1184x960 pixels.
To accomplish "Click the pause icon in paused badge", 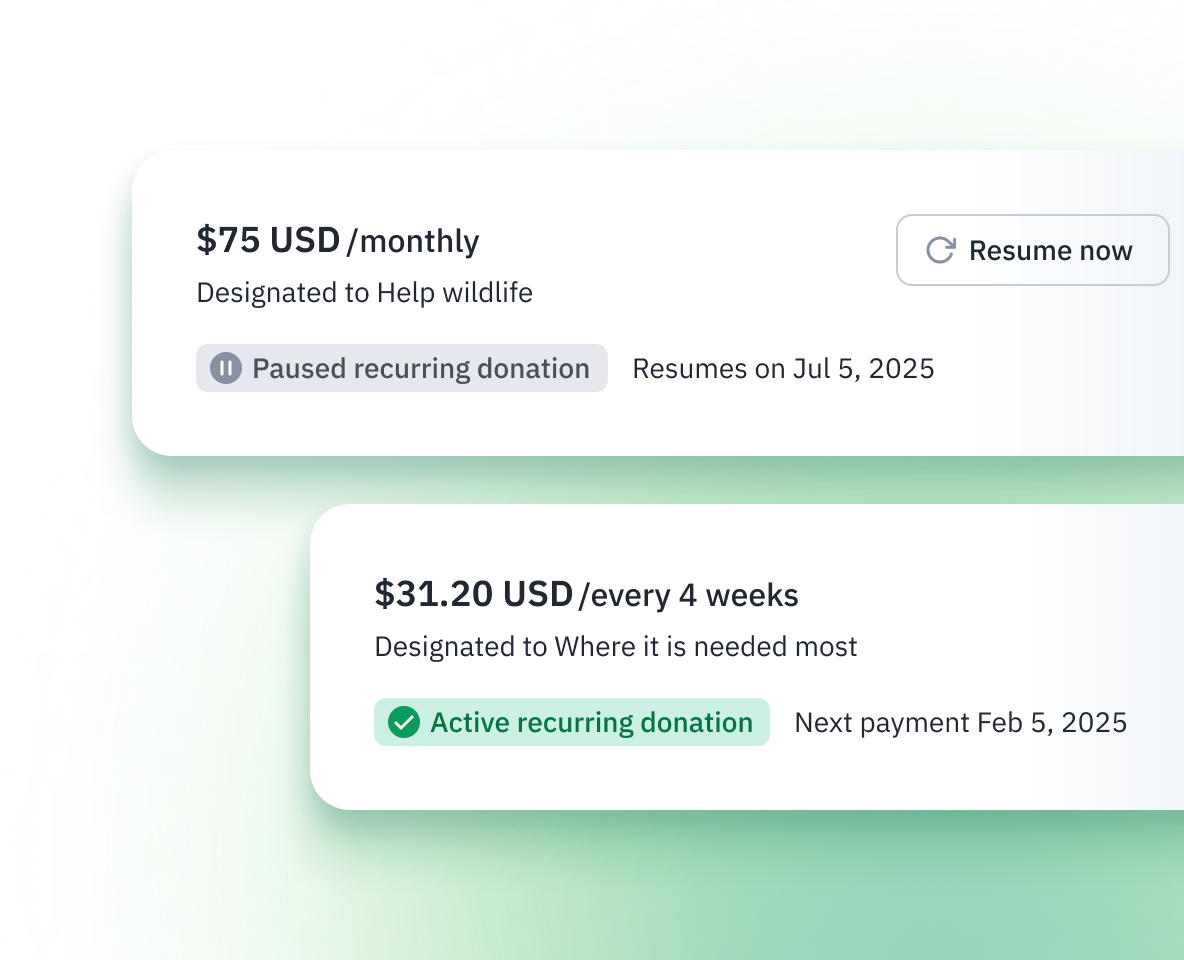I will point(226,368).
